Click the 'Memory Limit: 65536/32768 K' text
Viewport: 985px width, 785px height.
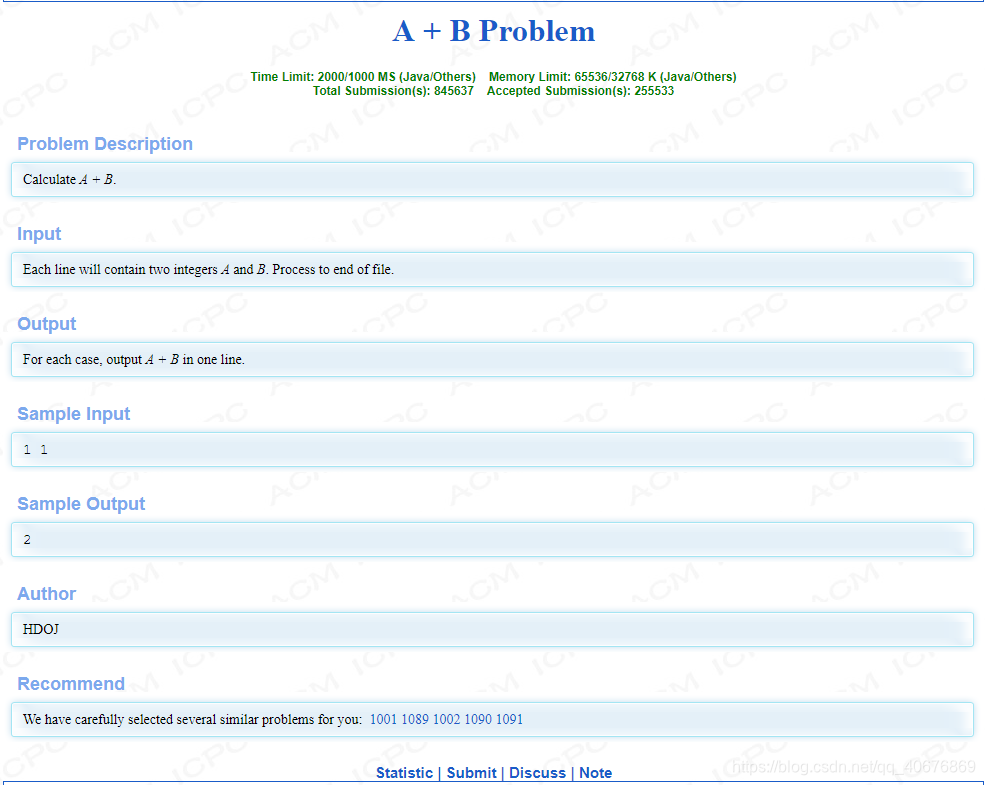click(612, 77)
